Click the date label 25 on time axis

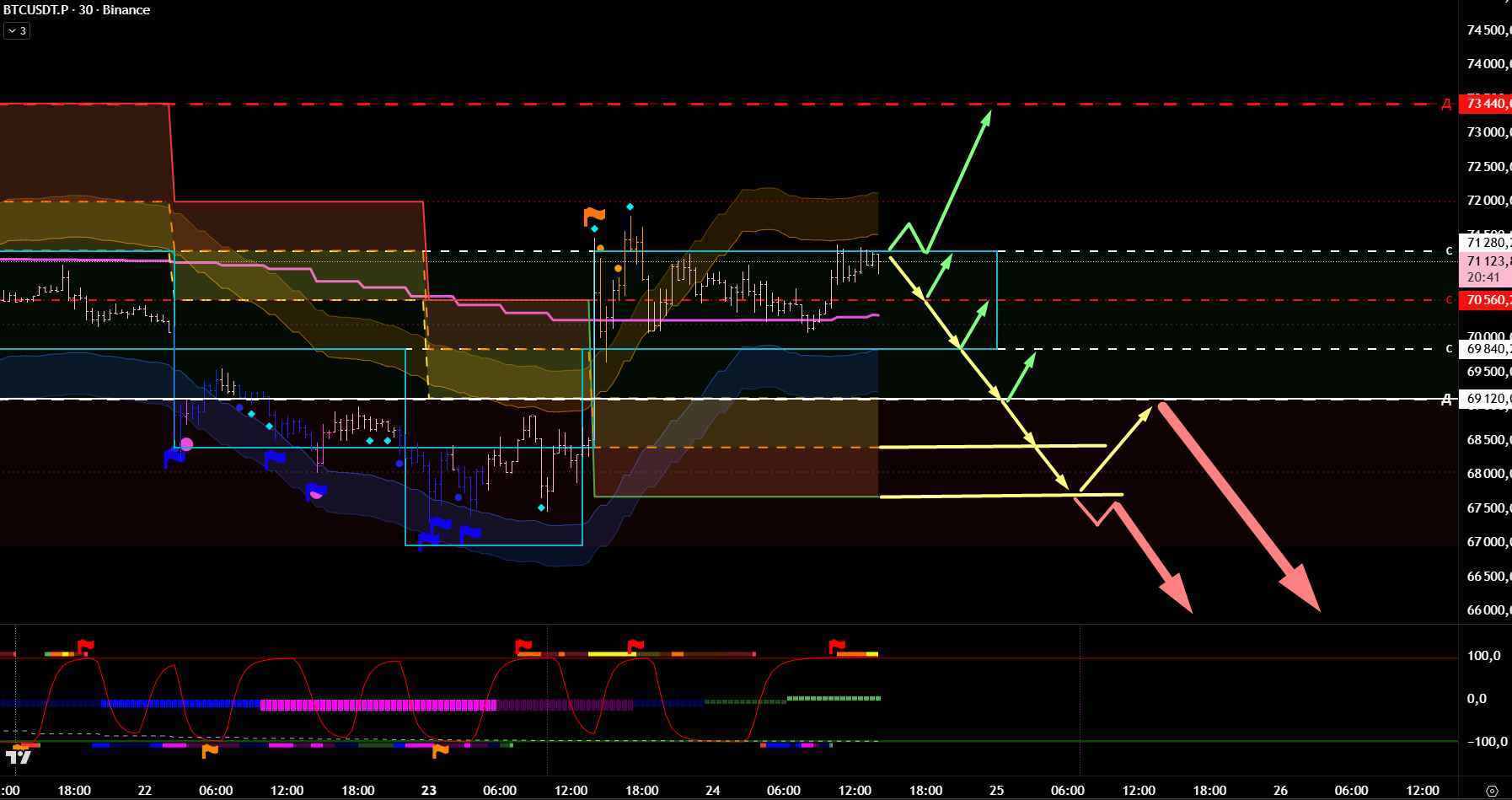coord(996,791)
